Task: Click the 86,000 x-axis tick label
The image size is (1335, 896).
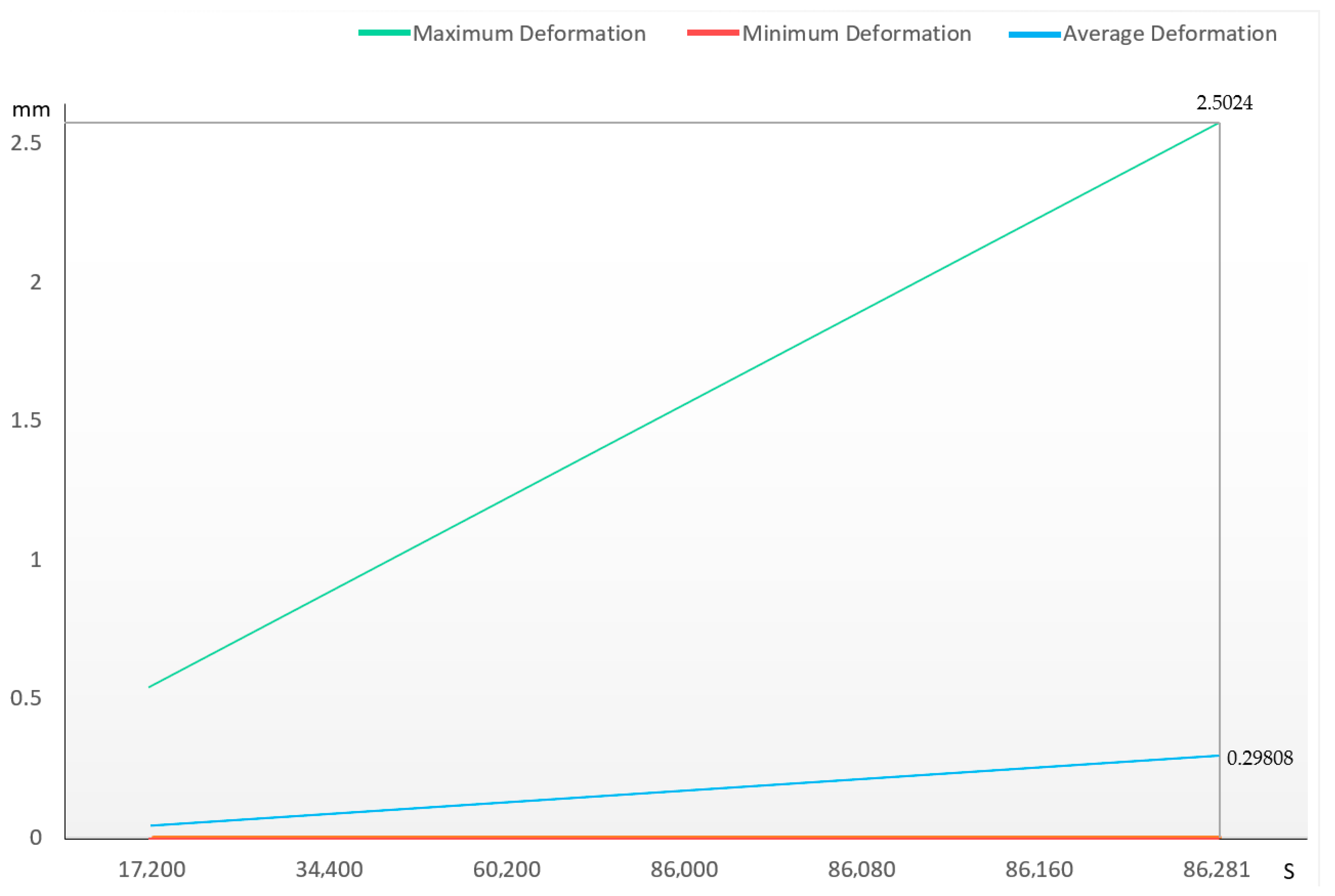Action: [684, 870]
